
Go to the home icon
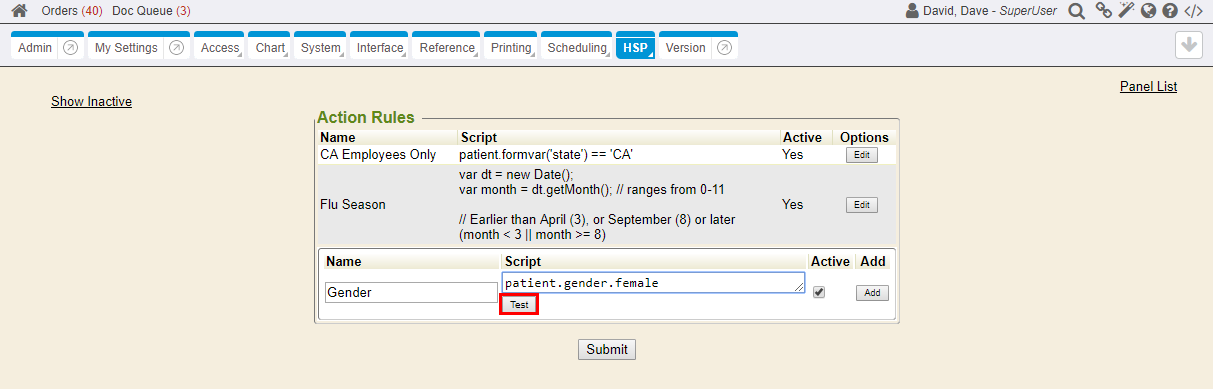19,11
